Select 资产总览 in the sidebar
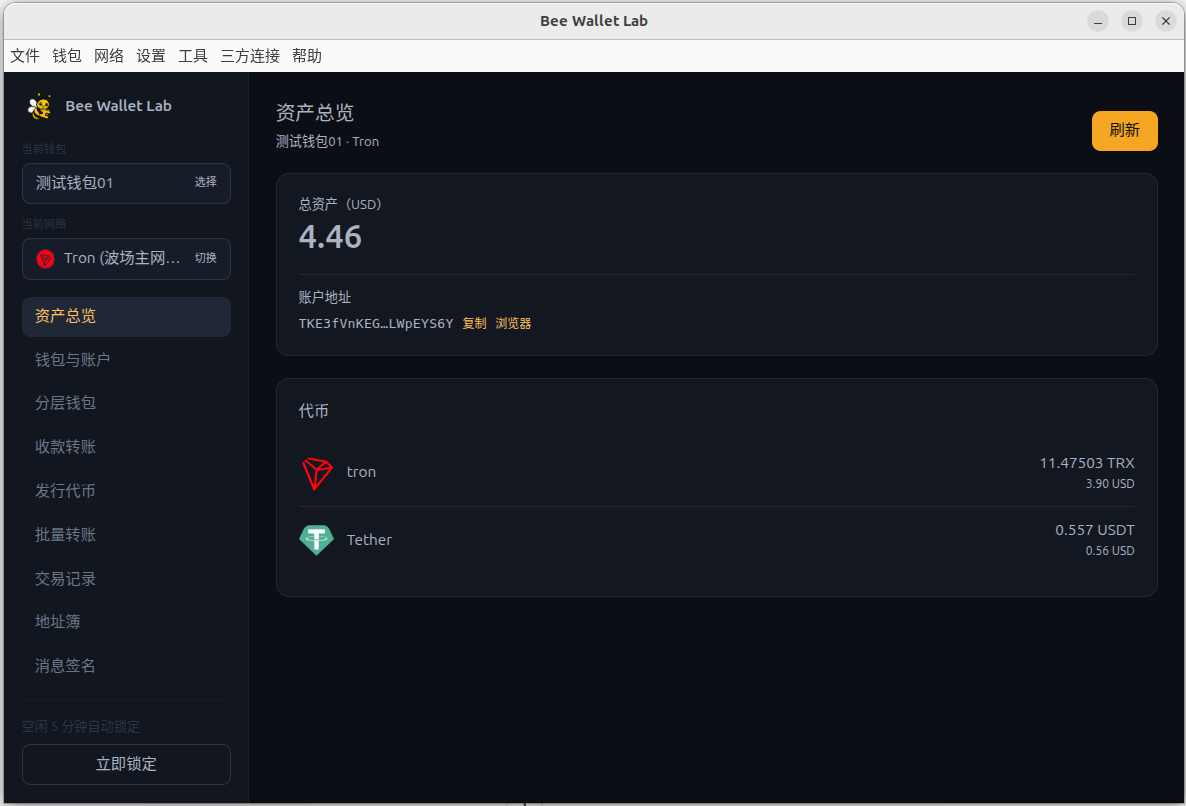Viewport: 1186px width, 806px height. (126, 317)
